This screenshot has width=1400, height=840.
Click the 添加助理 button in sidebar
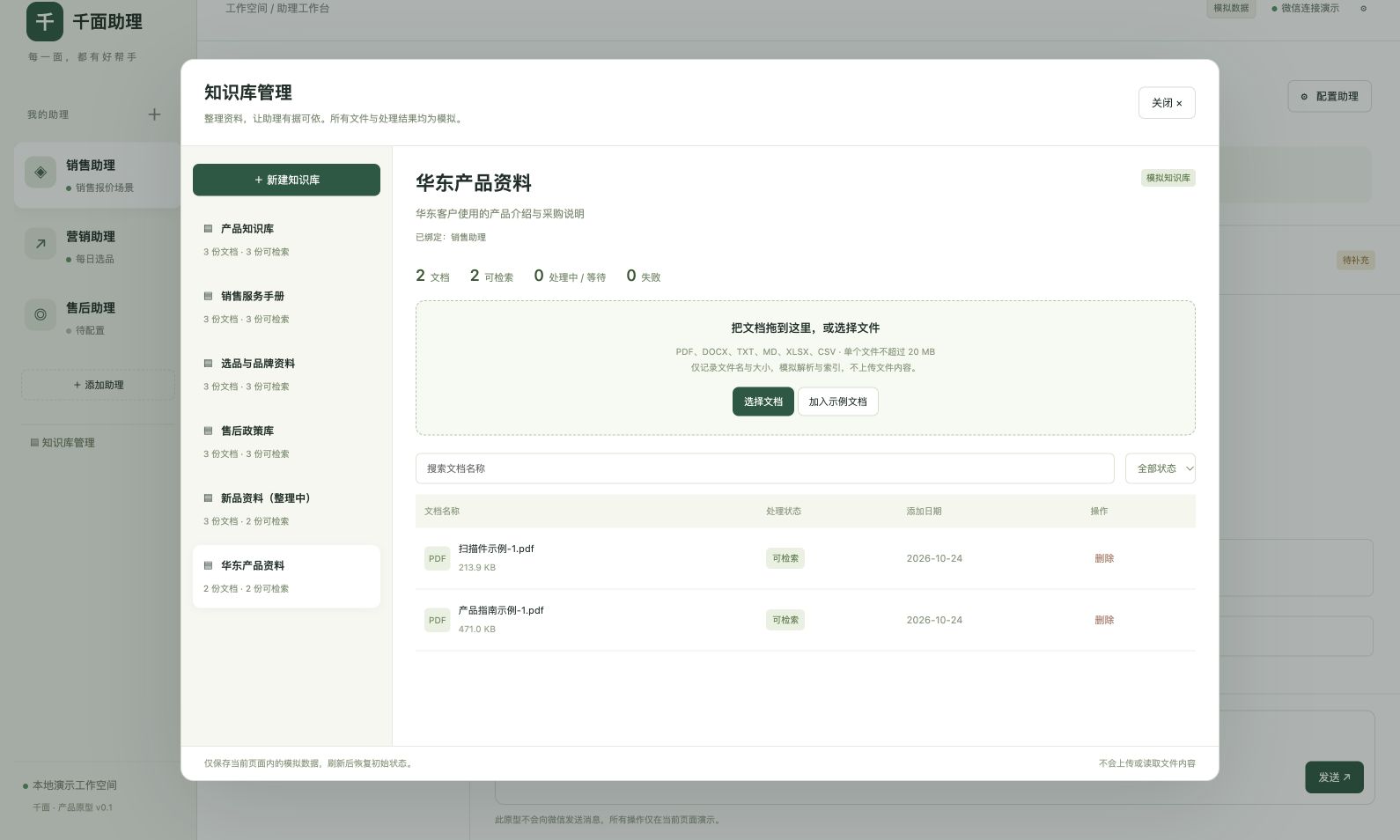click(99, 385)
